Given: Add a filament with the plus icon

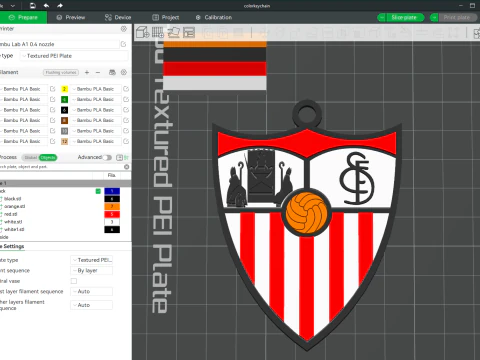Looking at the screenshot, I should [x=87, y=72].
